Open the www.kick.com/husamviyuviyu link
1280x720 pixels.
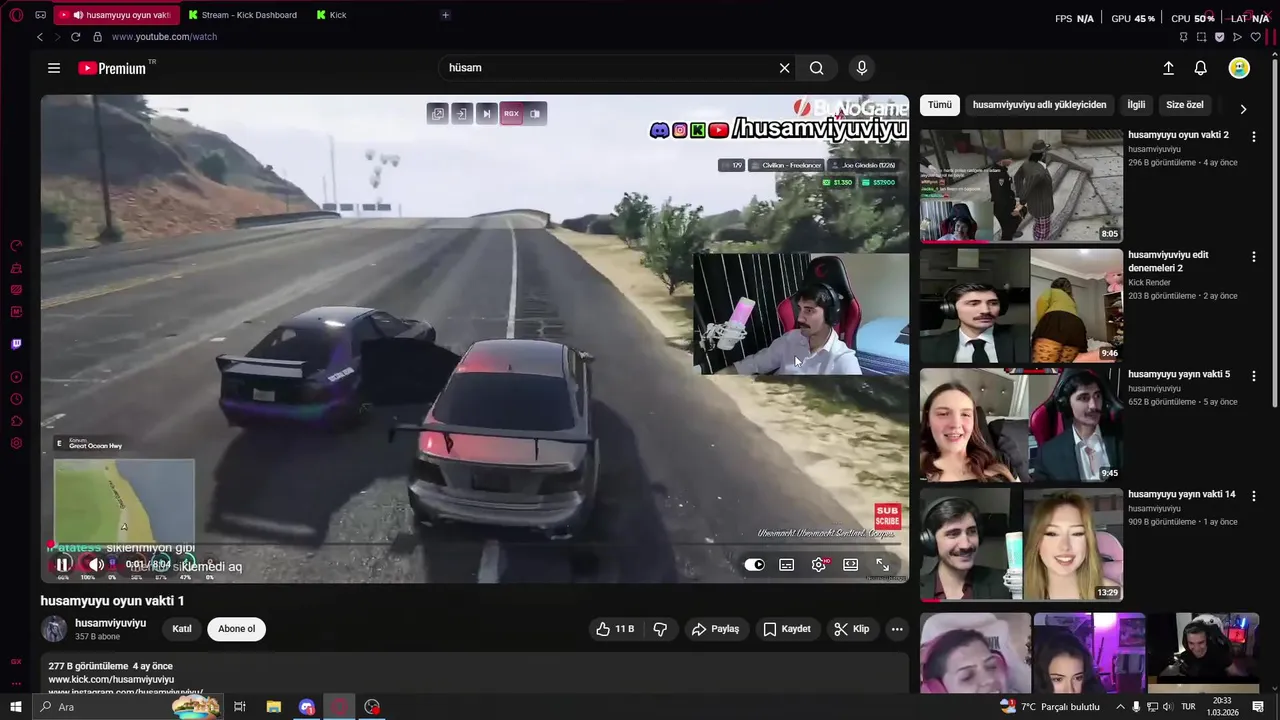coord(111,679)
